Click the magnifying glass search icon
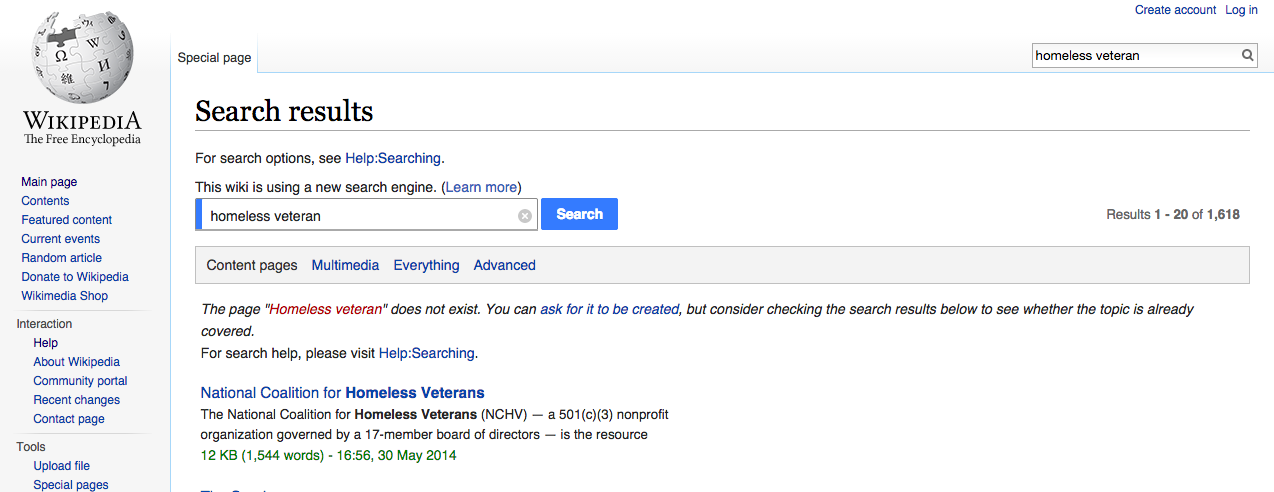Image resolution: width=1274 pixels, height=492 pixels. [1247, 56]
